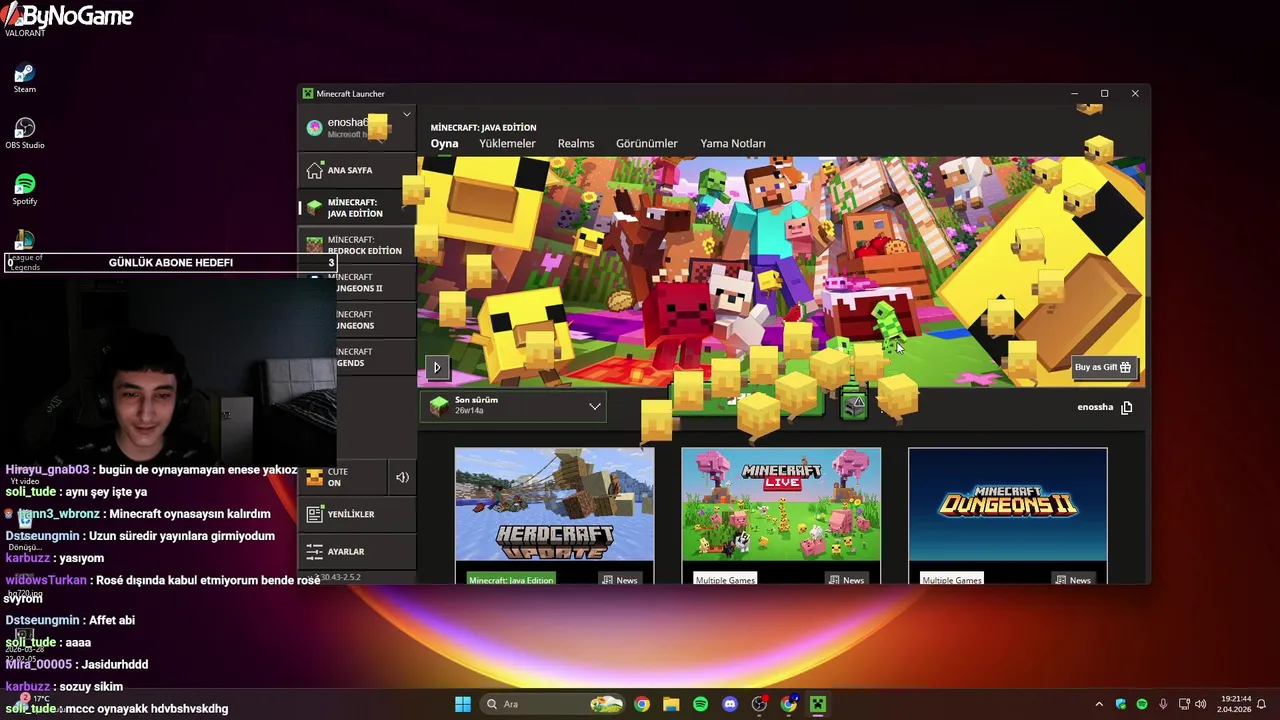Screen dimensions: 1280x720
Task: Toggle the Cute mode ON switch
Action: click(x=341, y=477)
